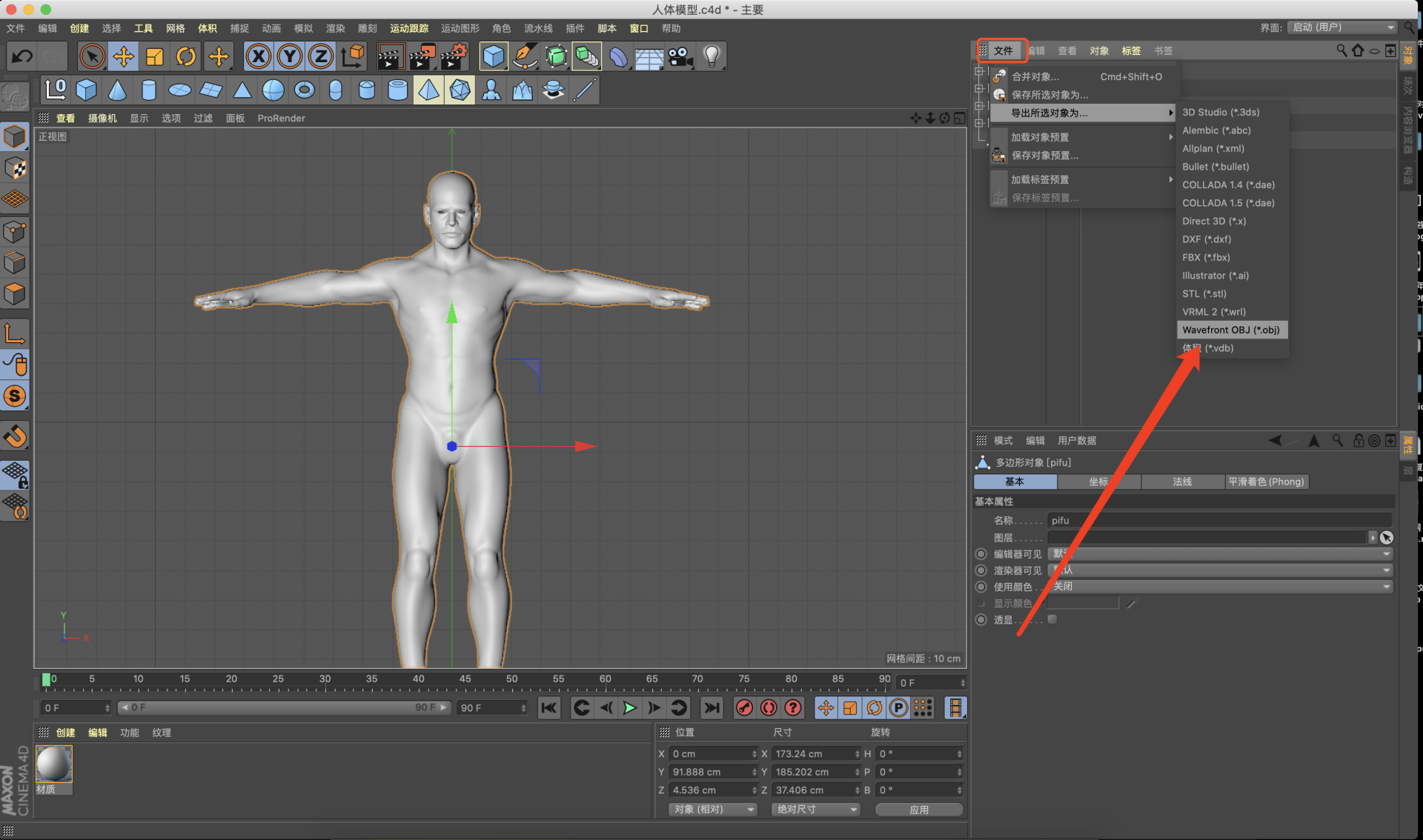Open the 渲染 menu in menu bar
1423x840 pixels.
point(336,28)
